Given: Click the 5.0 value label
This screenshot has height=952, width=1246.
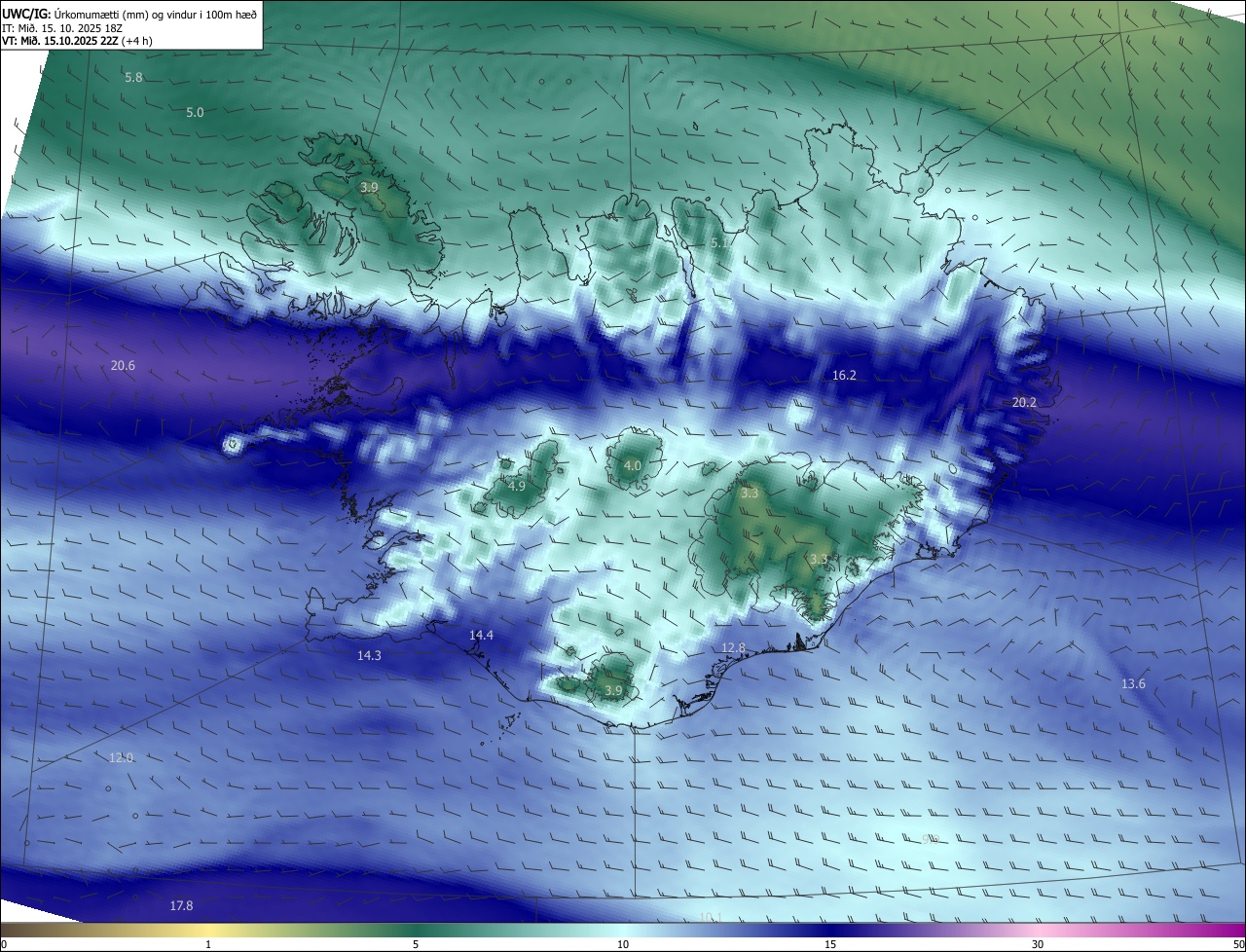Looking at the screenshot, I should pos(195,113).
